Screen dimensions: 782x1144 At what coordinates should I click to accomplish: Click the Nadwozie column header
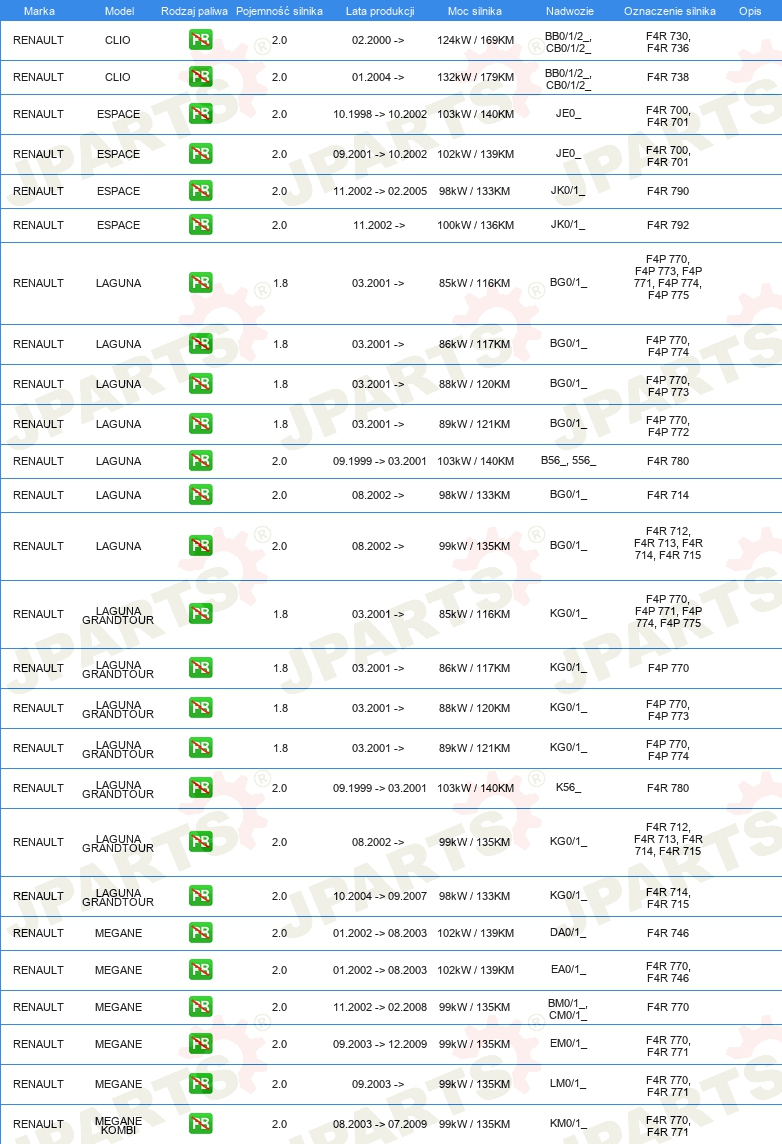[x=570, y=11]
